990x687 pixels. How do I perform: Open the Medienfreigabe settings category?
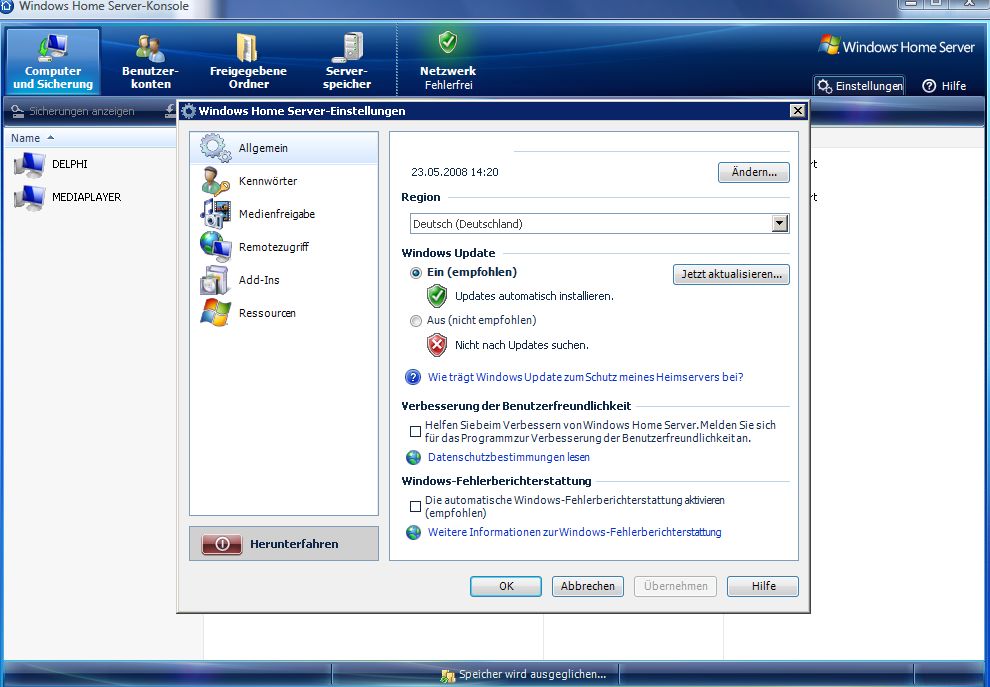(284, 214)
